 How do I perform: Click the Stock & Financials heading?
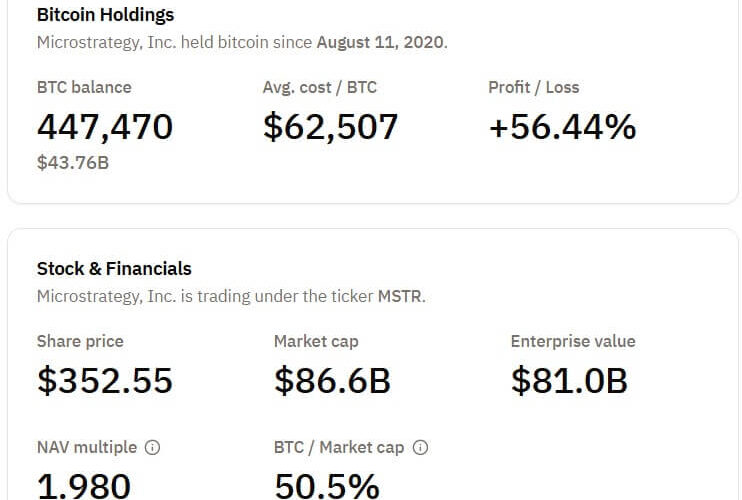pos(114,268)
